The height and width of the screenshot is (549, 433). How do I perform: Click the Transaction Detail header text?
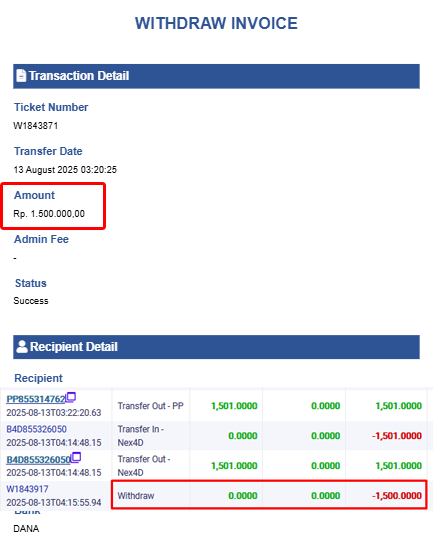(79, 76)
